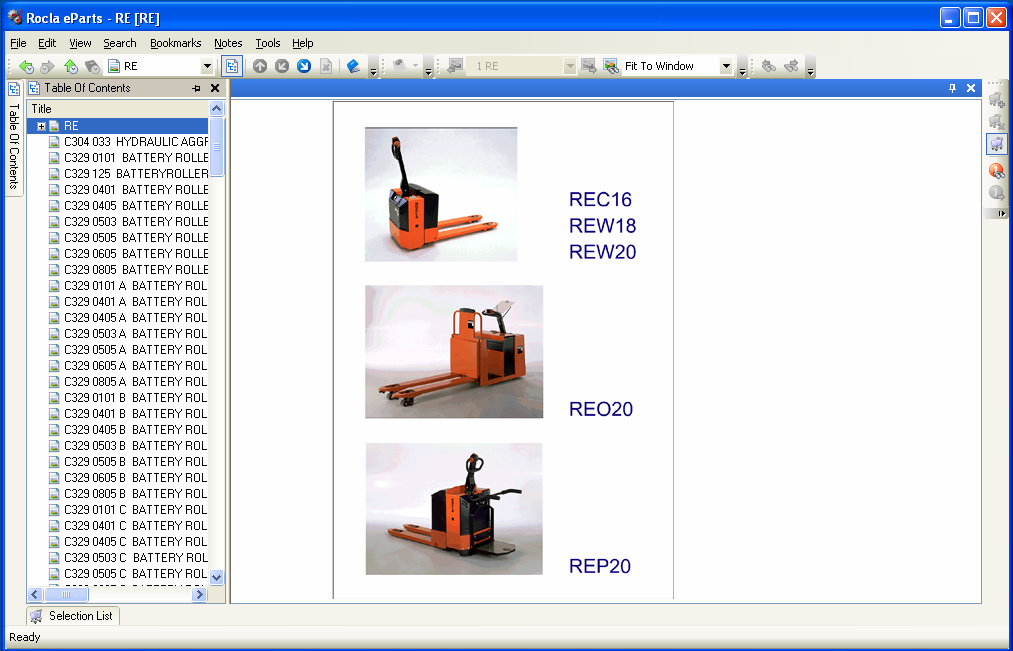Toggle the selection list cart icon in right sidebar
Image resolution: width=1013 pixels, height=651 pixels.
tap(997, 143)
